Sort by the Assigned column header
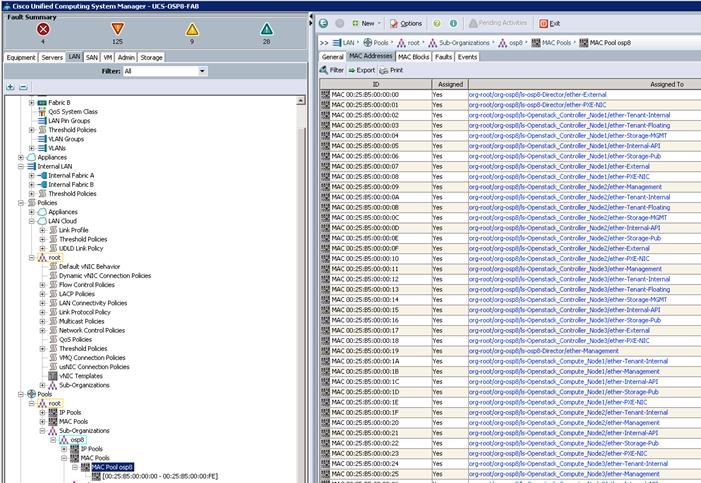This screenshot has height=483, width=701. point(450,84)
